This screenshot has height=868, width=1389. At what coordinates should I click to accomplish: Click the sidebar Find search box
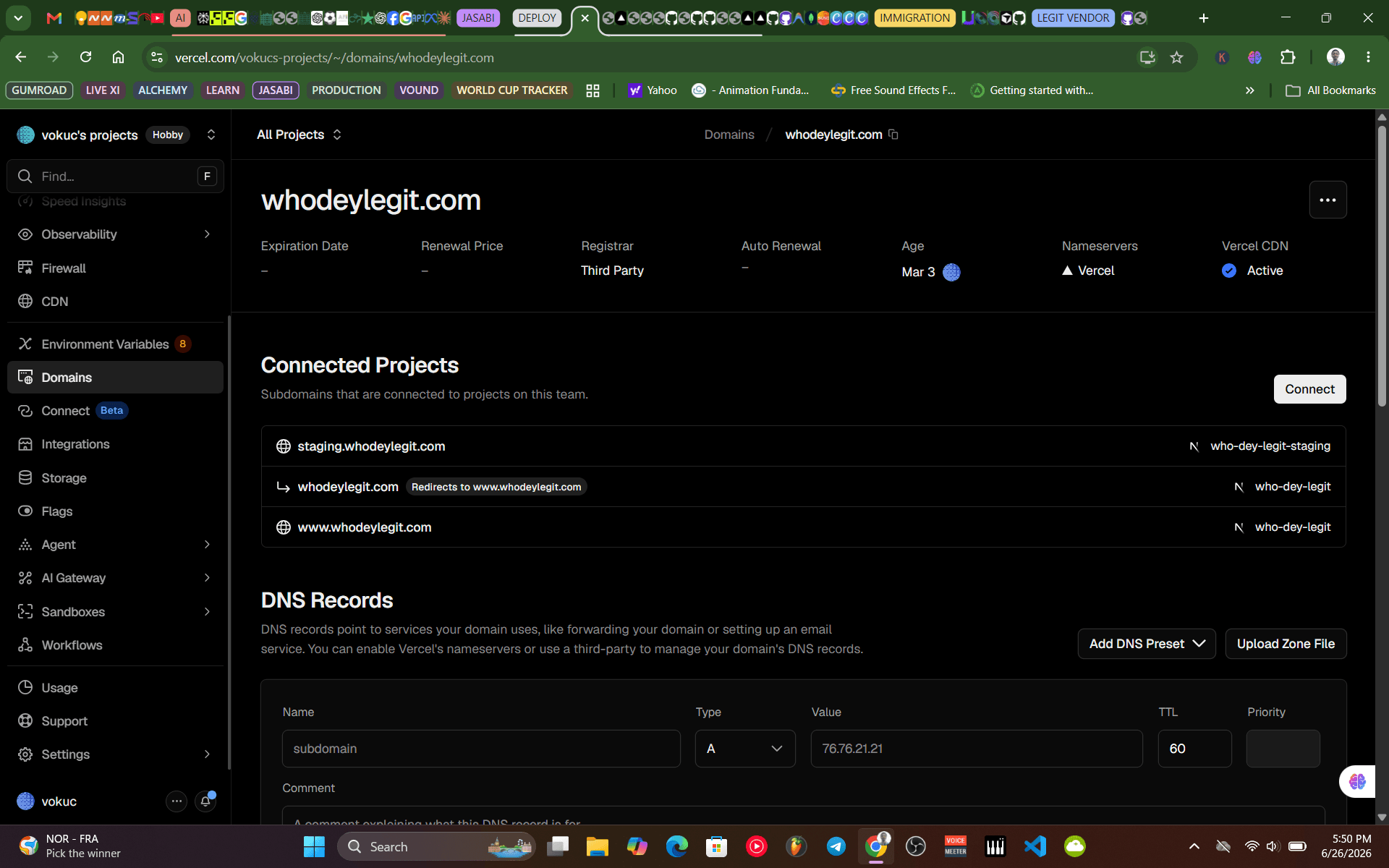tap(116, 176)
